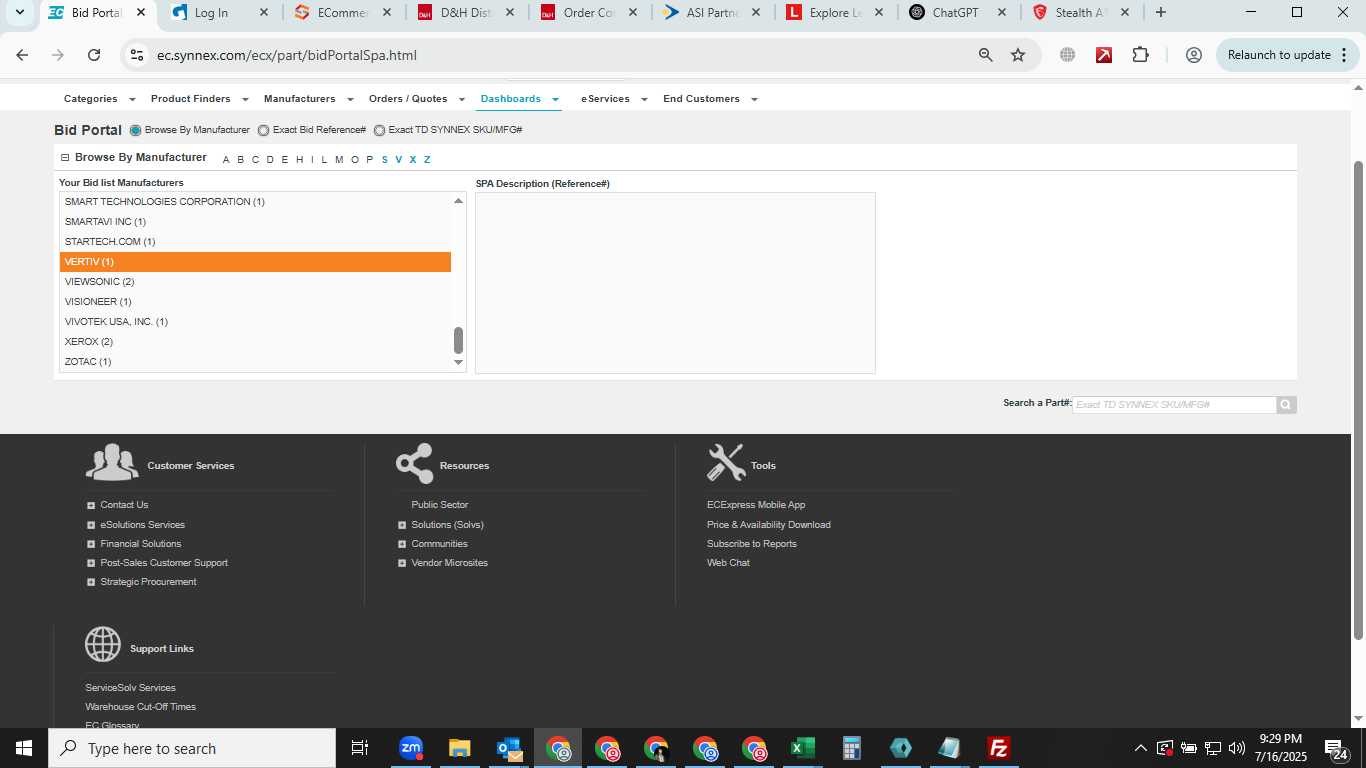Open Manufacturers dropdown menu

tap(308, 99)
